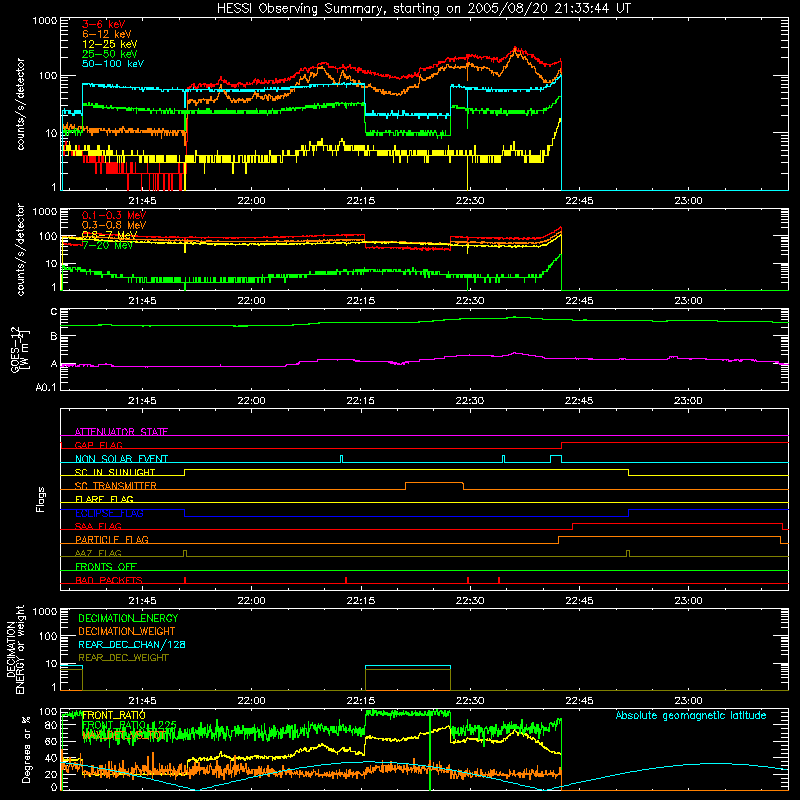This screenshot has width=800, height=800.
Task: Select the SC_IN_SUNLIGHT flag label
Action: (115, 472)
